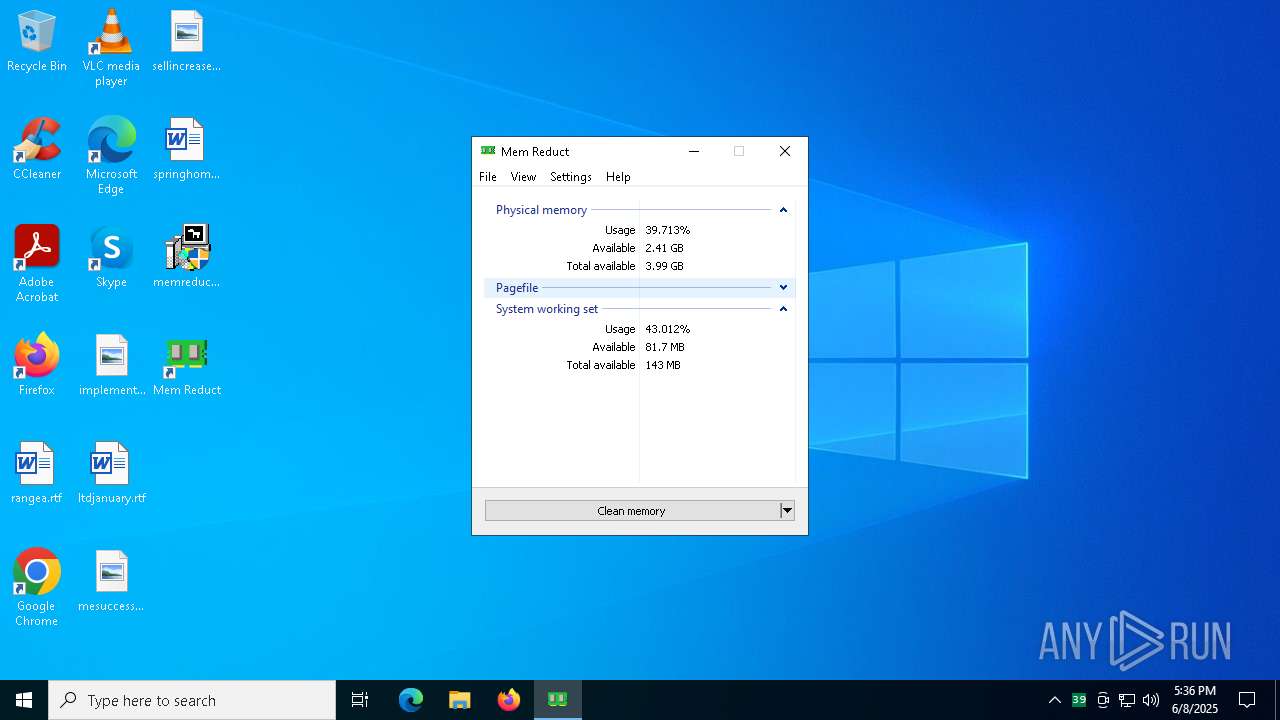Open the Help menu
The height and width of the screenshot is (720, 1280).
click(618, 177)
